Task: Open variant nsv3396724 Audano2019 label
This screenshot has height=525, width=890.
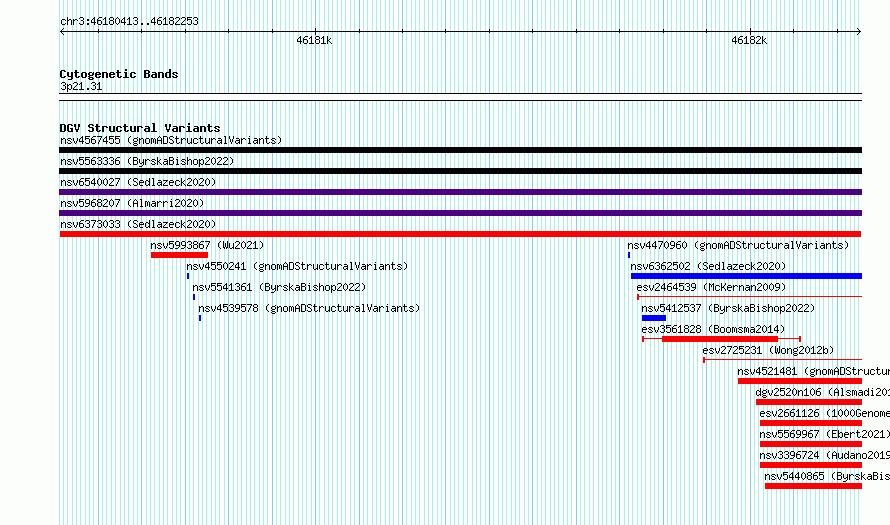Action: (x=825, y=455)
